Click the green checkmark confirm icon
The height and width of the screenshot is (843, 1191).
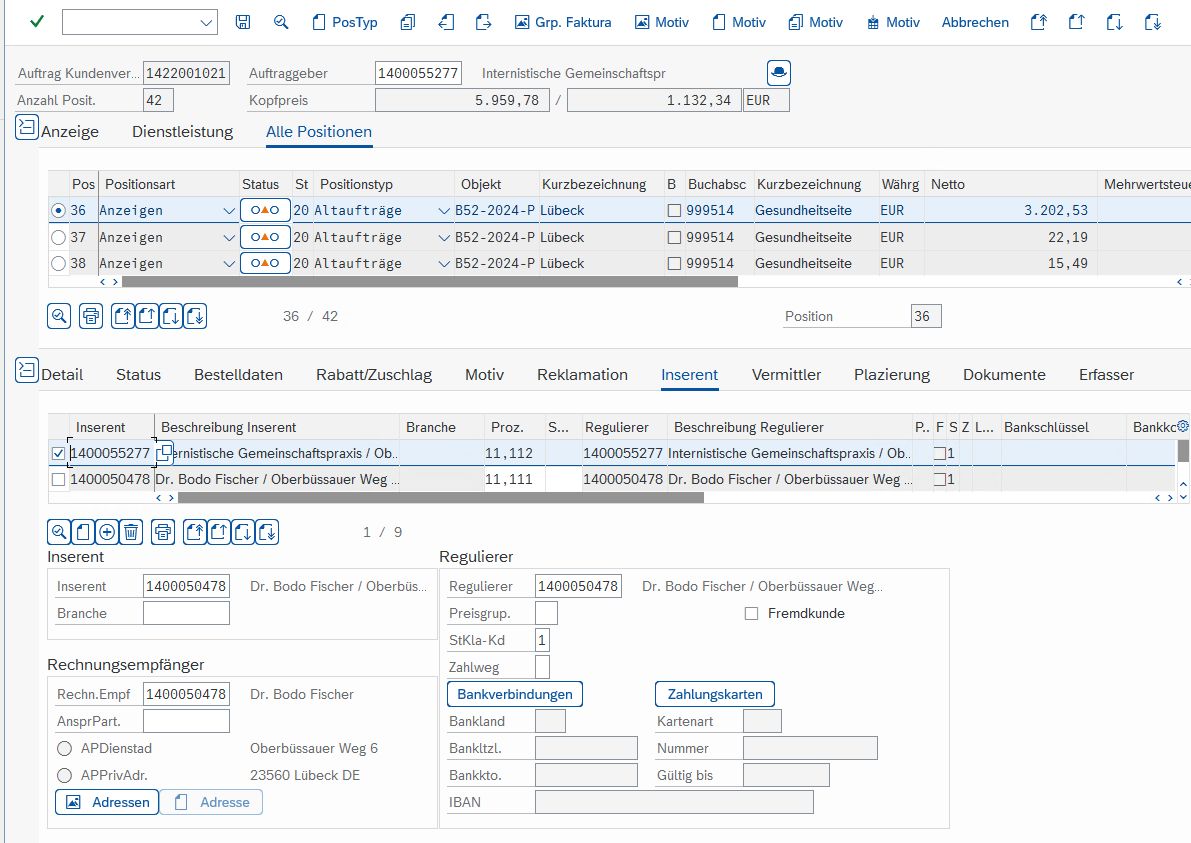(36, 21)
